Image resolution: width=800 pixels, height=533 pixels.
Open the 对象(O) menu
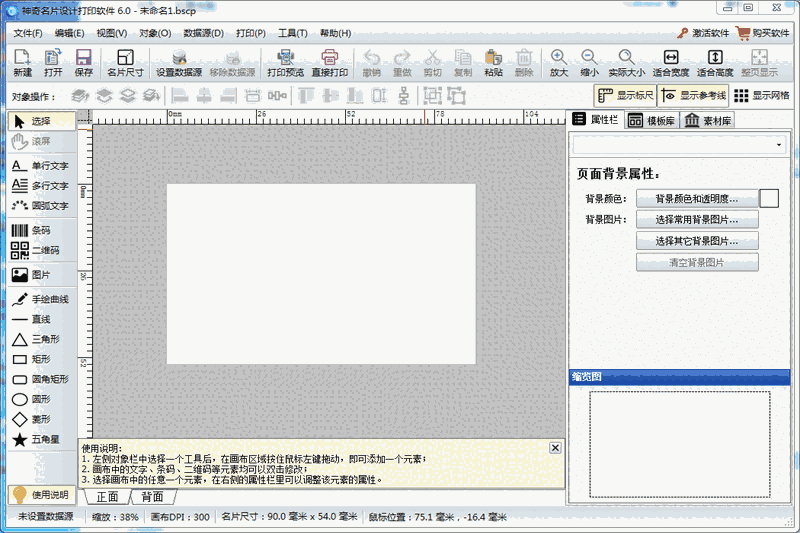[155, 33]
